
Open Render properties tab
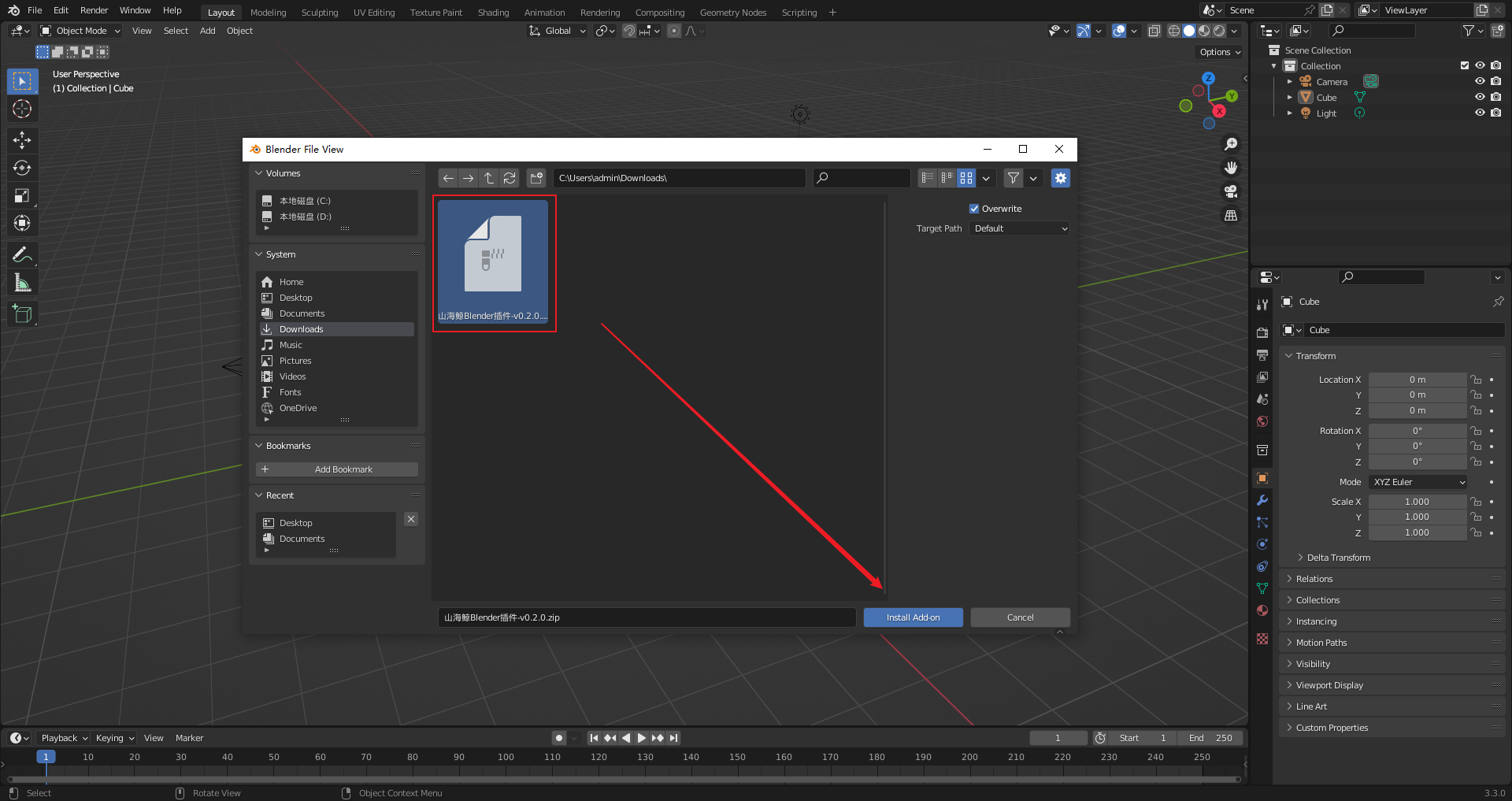[x=1262, y=333]
